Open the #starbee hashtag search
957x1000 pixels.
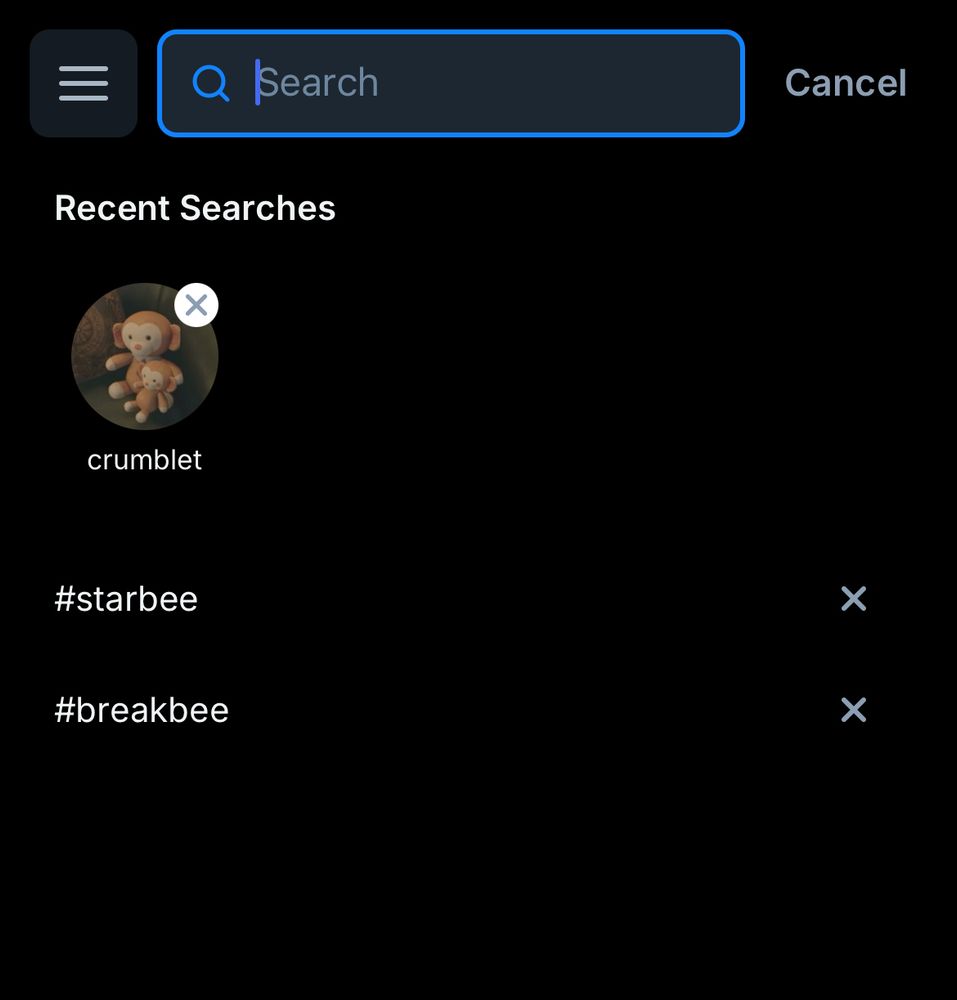tap(126, 598)
